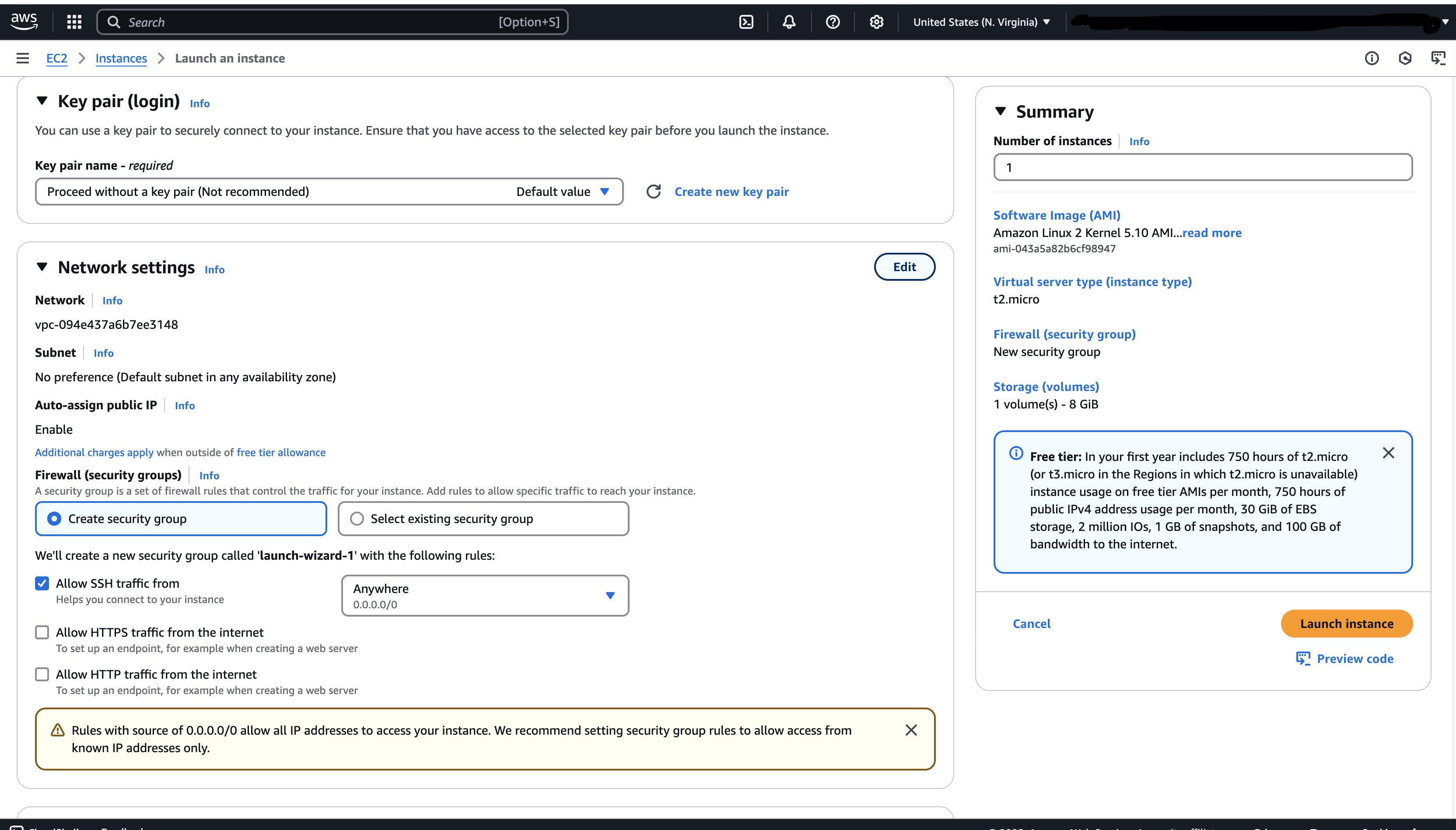The image size is (1456, 830).
Task: Cancel the instance launch
Action: 1031,624
